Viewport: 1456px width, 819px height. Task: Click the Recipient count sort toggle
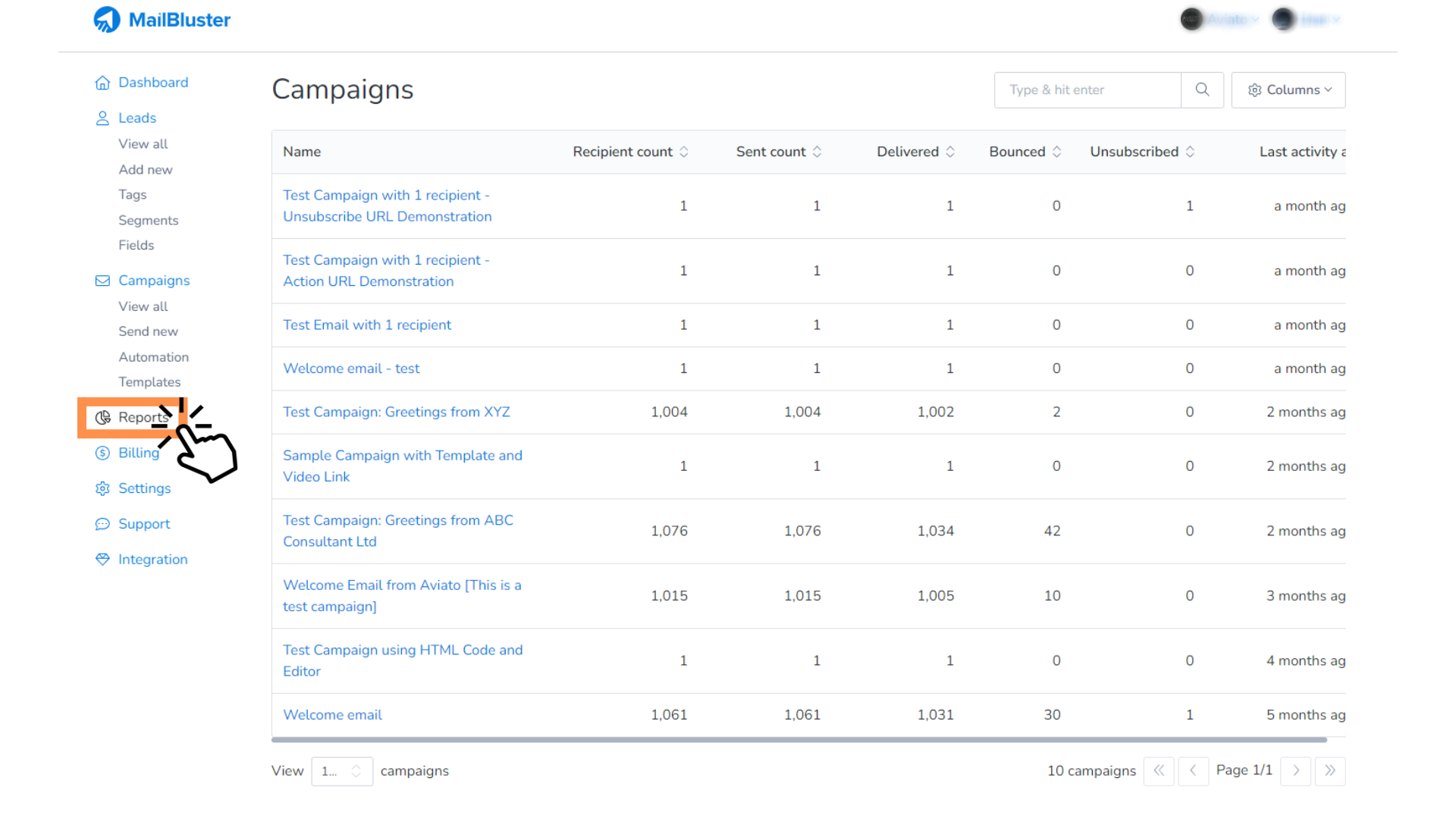click(x=684, y=151)
